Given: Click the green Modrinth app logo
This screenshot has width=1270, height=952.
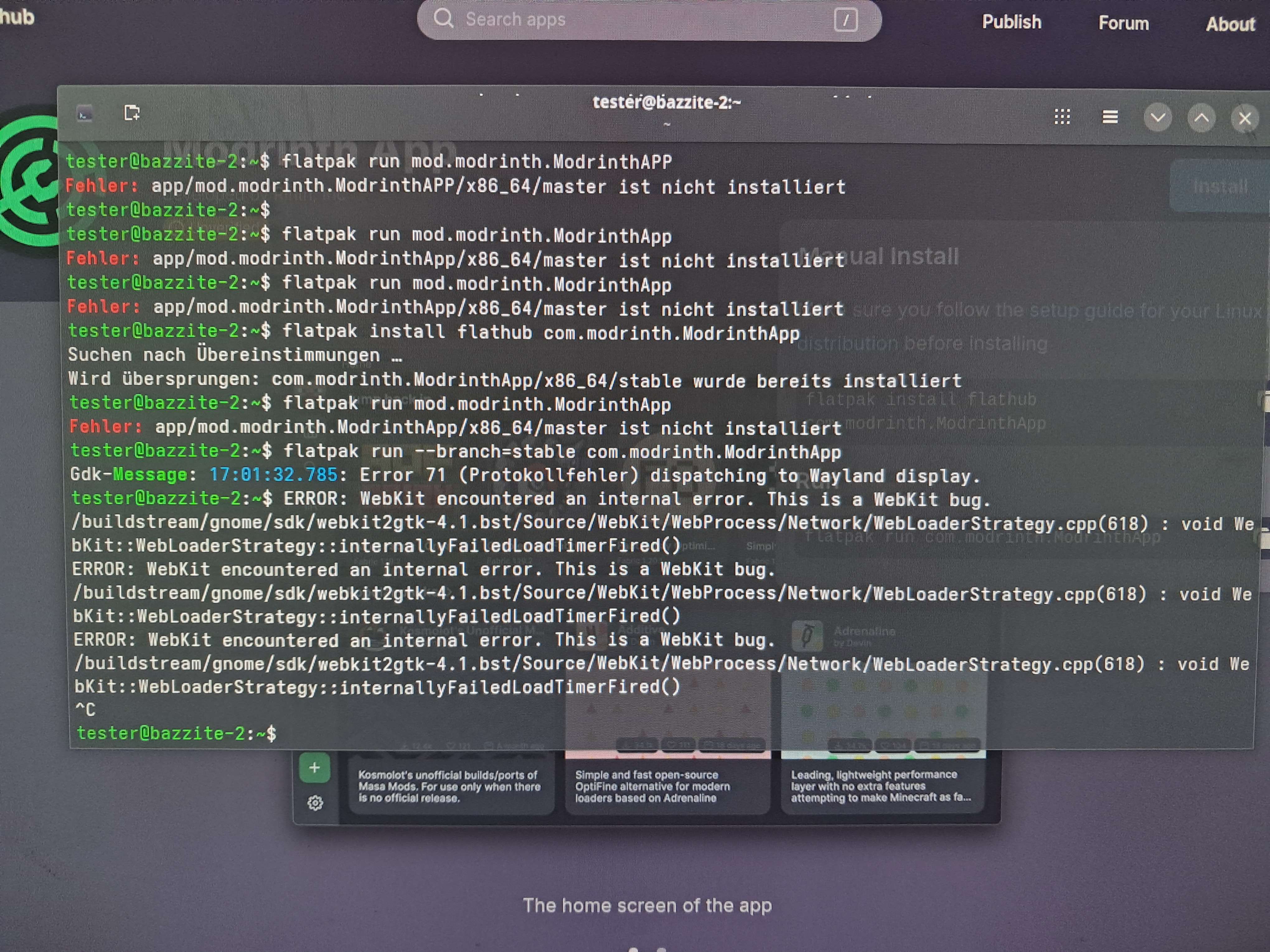Looking at the screenshot, I should pos(29,181).
